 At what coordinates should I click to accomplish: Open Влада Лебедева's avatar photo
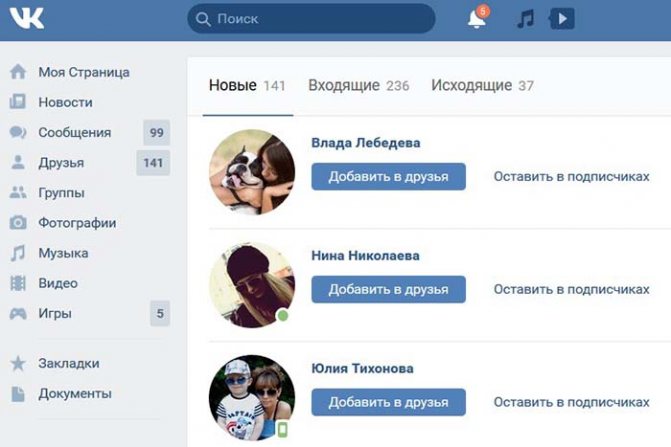tap(252, 172)
